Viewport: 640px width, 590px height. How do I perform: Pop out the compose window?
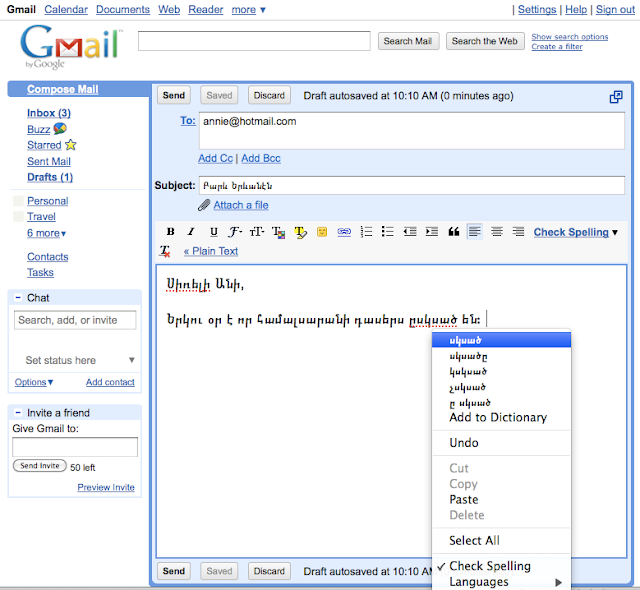point(616,97)
